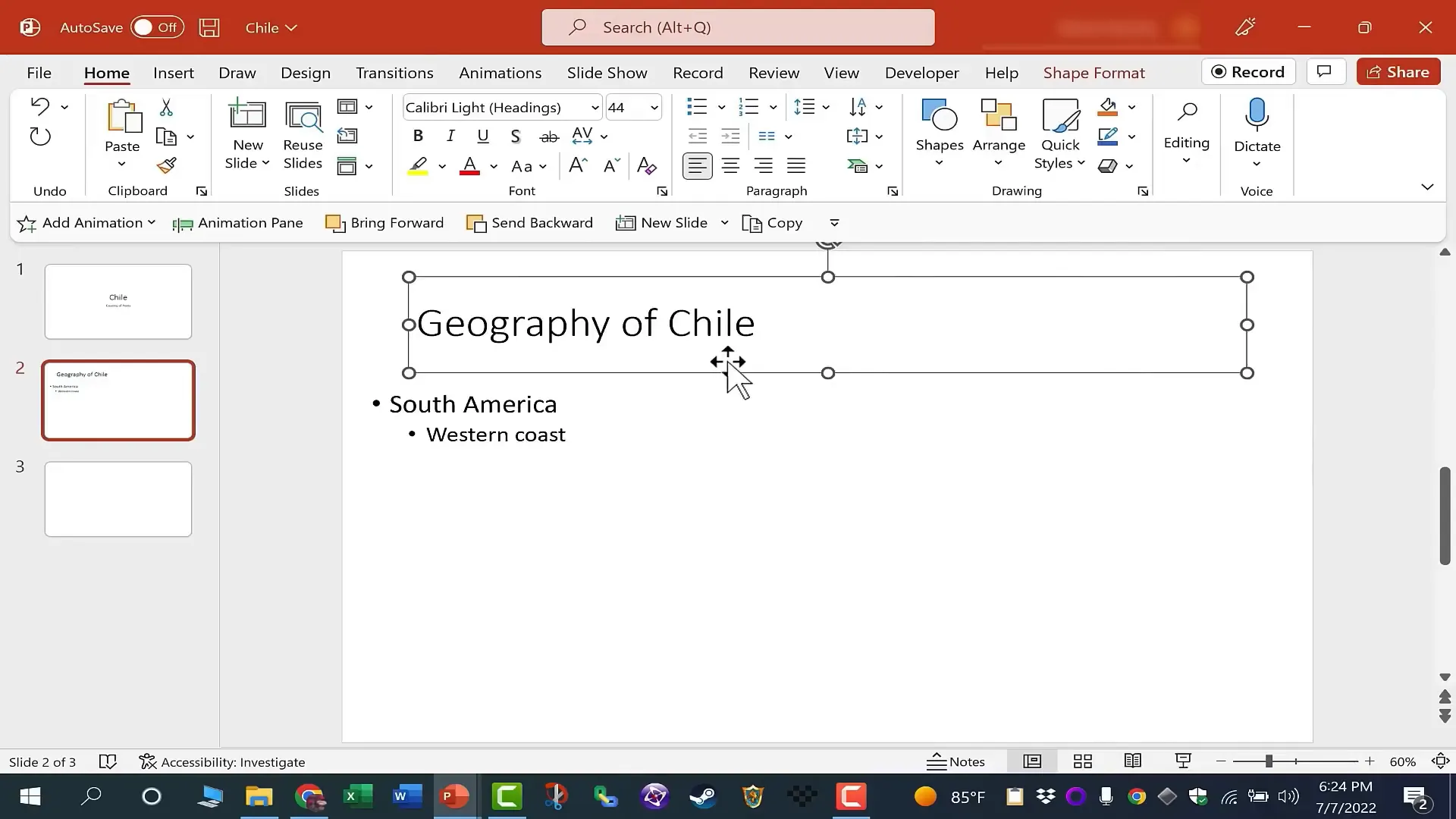The height and width of the screenshot is (819, 1456).
Task: Open Word from Windows taskbar
Action: point(406,796)
